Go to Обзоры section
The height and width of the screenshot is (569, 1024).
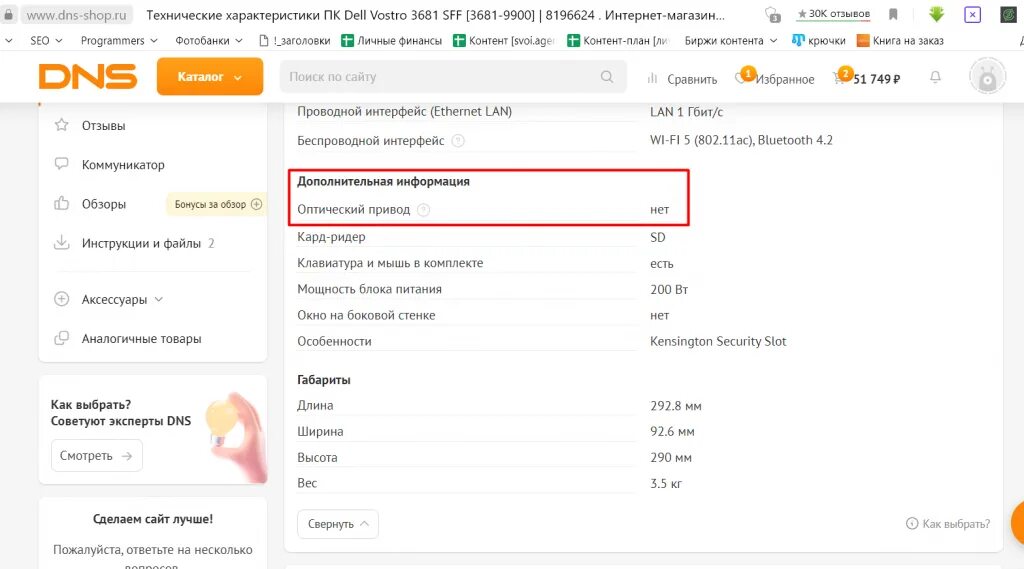tap(103, 204)
